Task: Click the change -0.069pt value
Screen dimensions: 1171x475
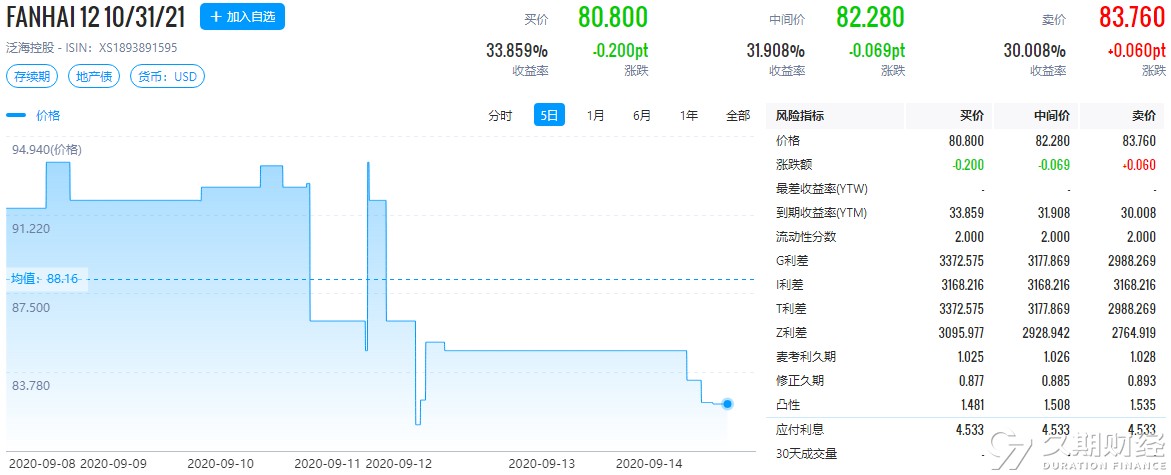Action: click(877, 51)
